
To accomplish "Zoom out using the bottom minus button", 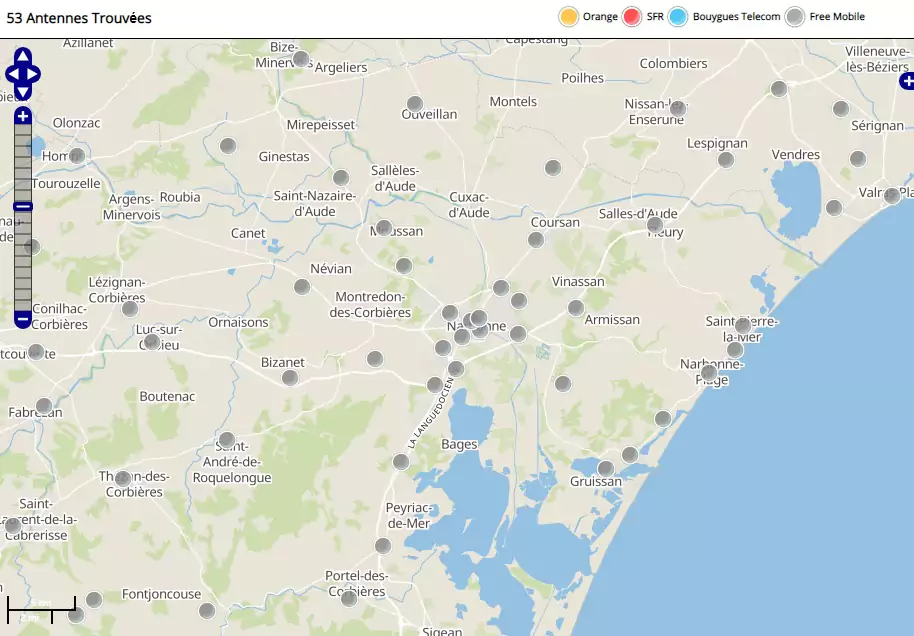I will tap(23, 320).
